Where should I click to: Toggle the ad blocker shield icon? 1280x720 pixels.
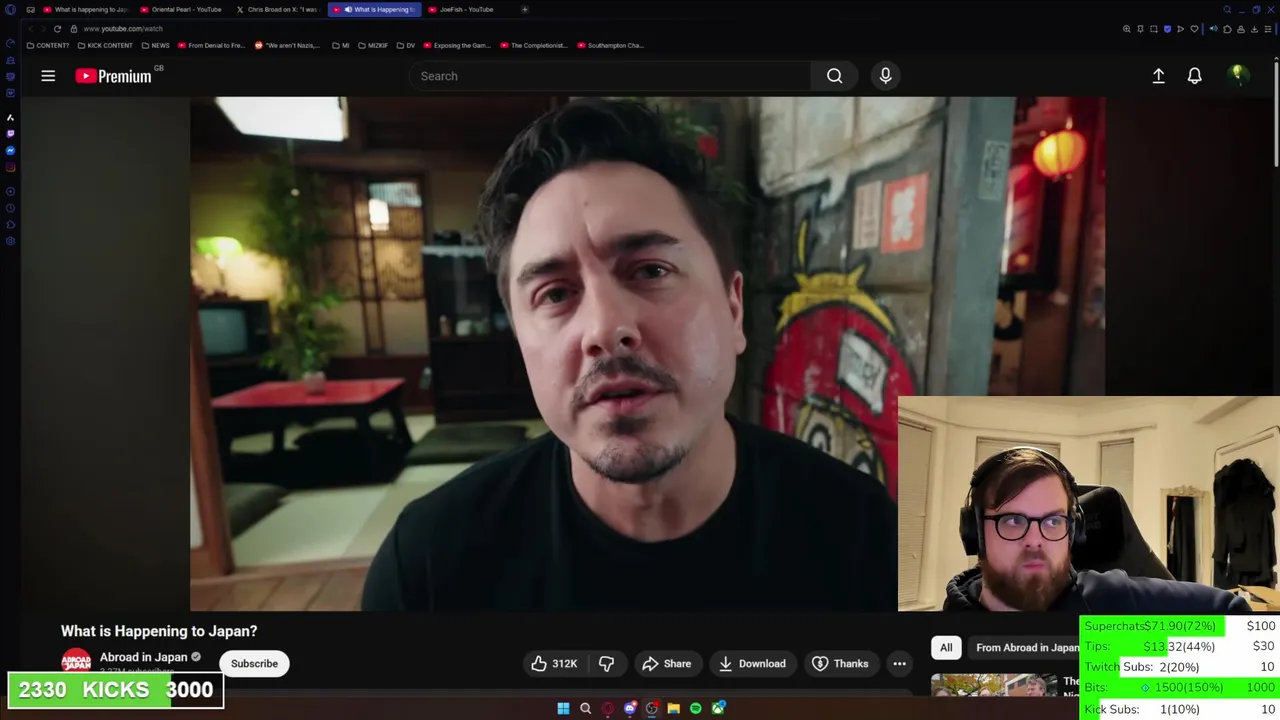[1167, 29]
